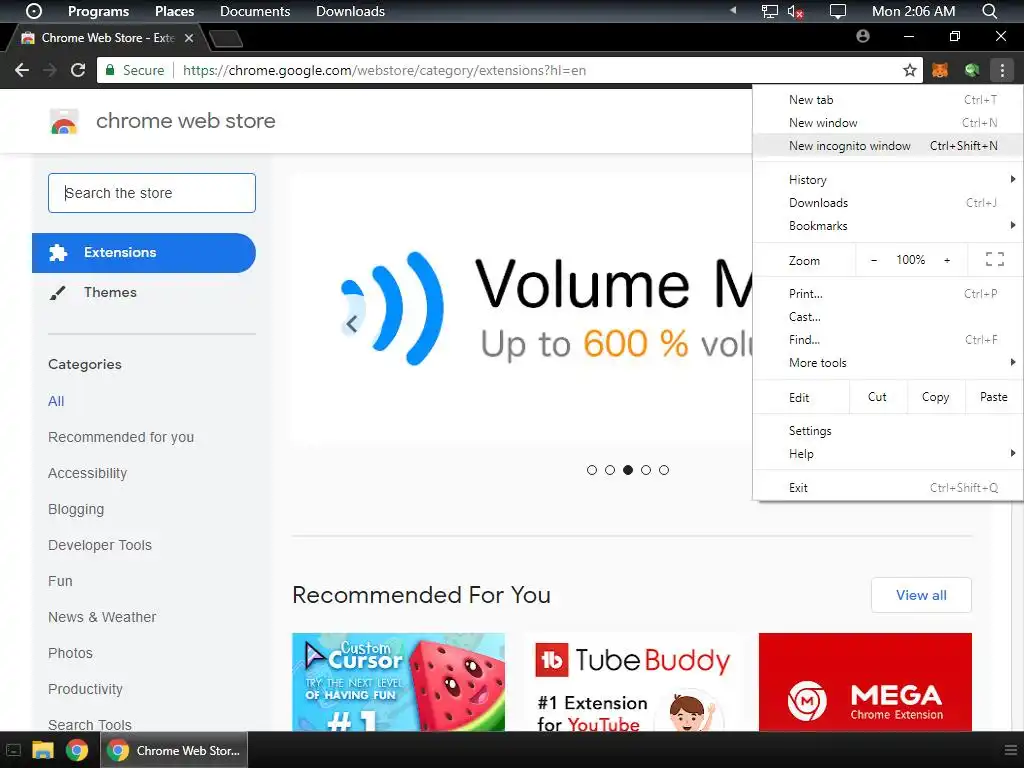Open the file manager folder in taskbar
Viewport: 1024px width, 768px height.
point(42,750)
